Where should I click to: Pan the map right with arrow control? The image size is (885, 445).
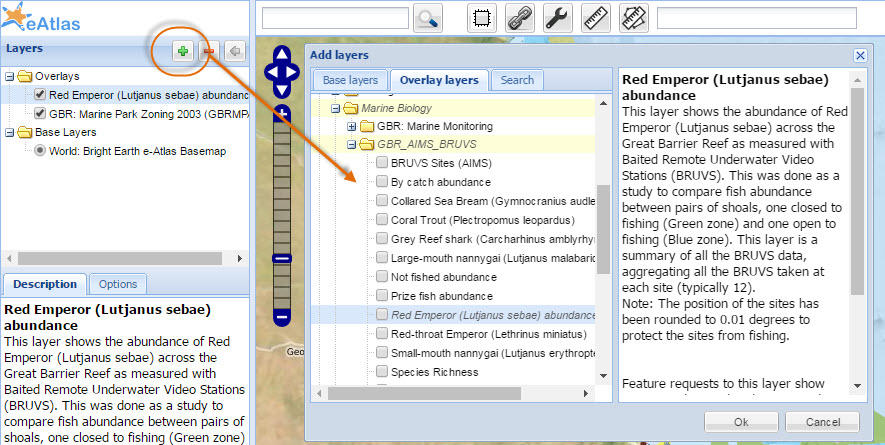tap(291, 72)
